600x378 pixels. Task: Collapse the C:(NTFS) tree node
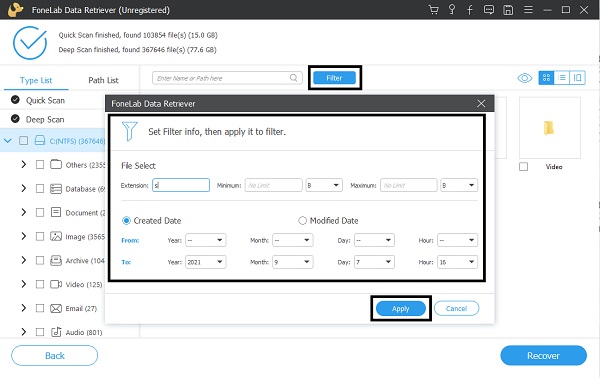click(8, 141)
